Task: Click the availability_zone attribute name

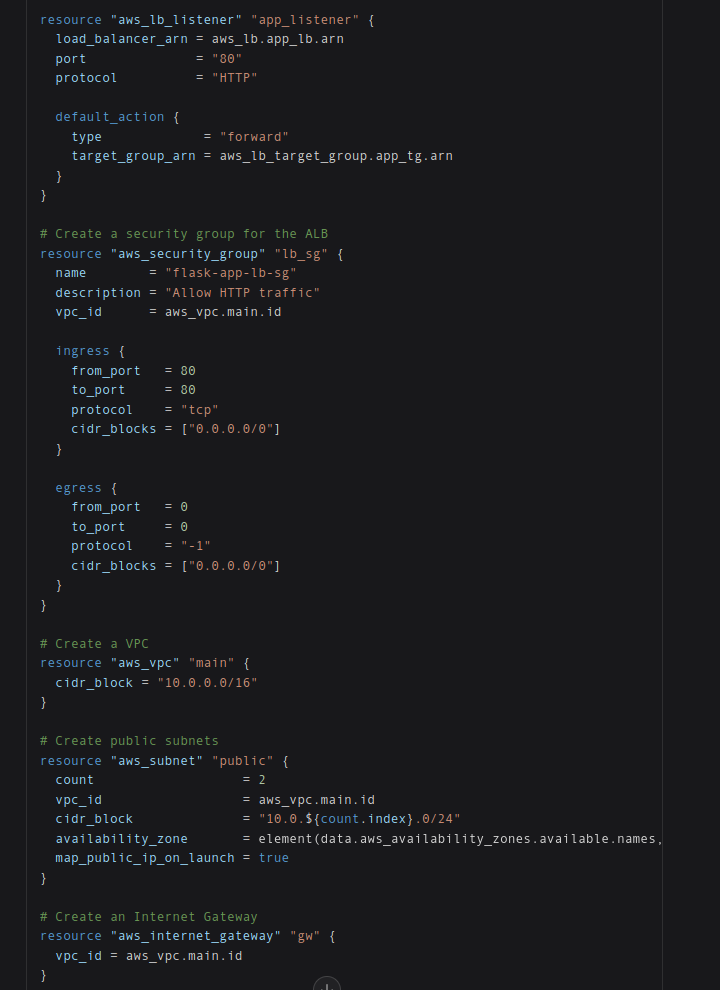Action: click(x=121, y=838)
